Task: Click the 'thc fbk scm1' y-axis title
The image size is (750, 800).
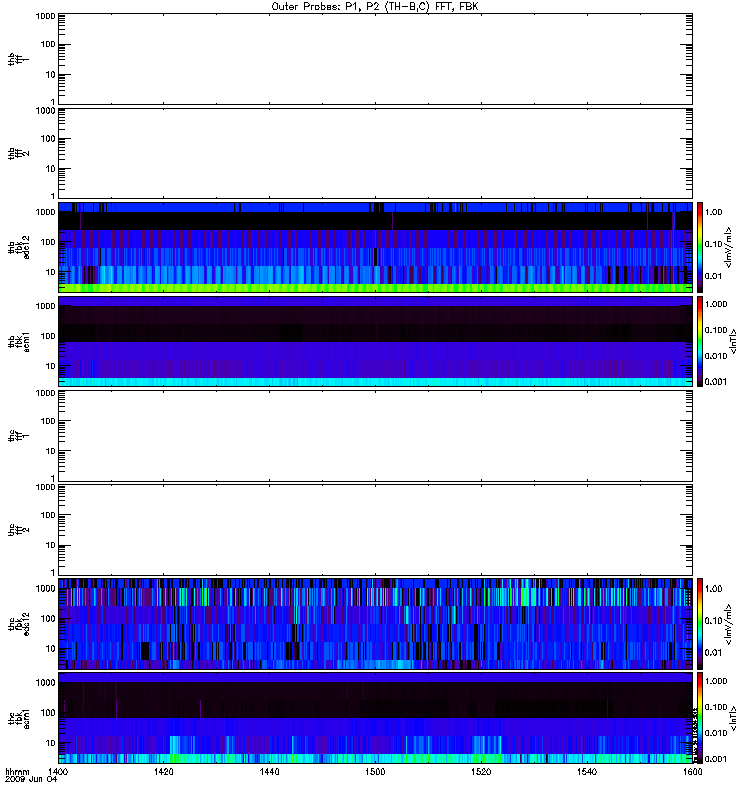Action: click(x=18, y=718)
